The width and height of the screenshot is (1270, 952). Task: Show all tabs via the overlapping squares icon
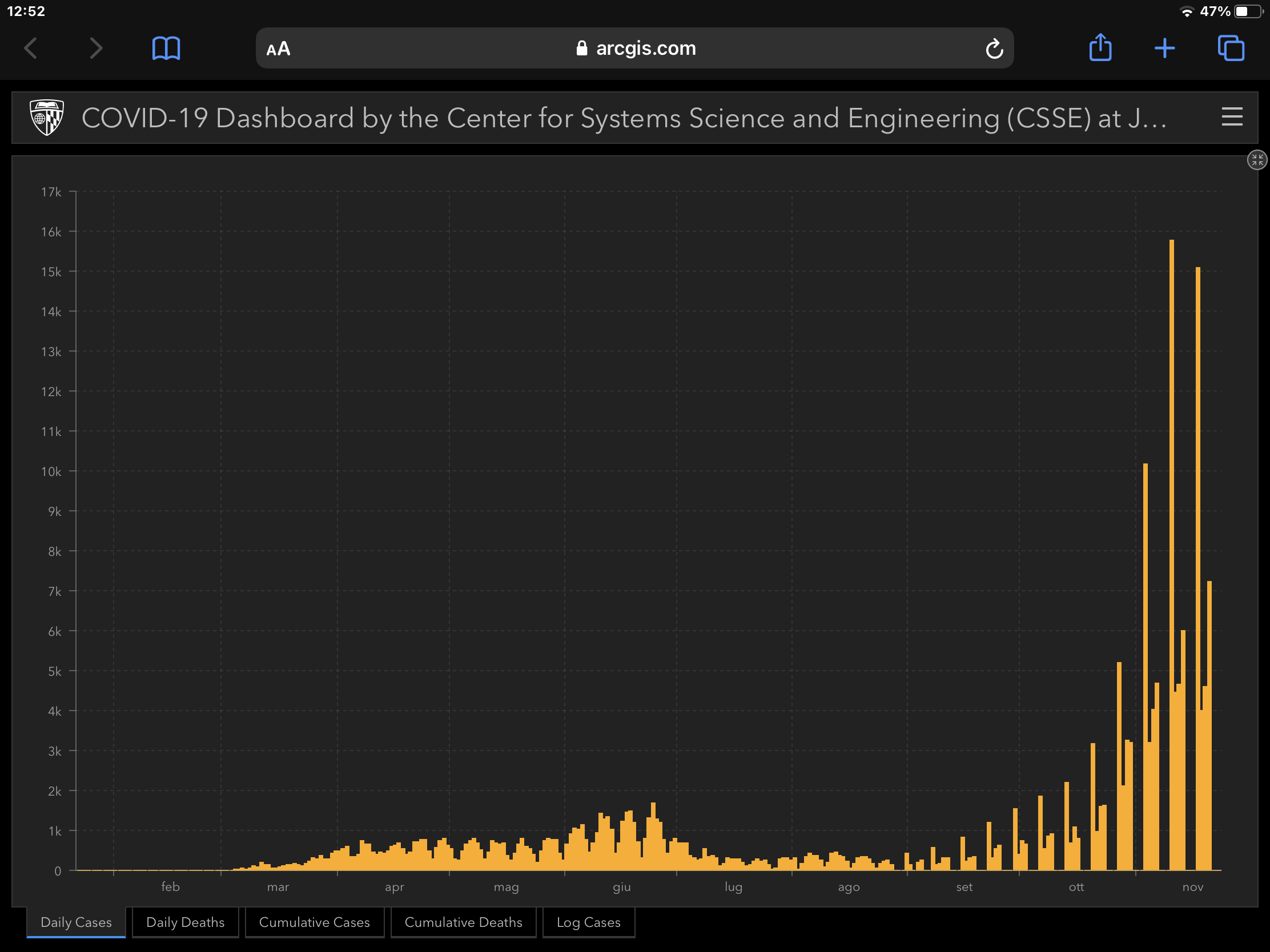[1231, 48]
